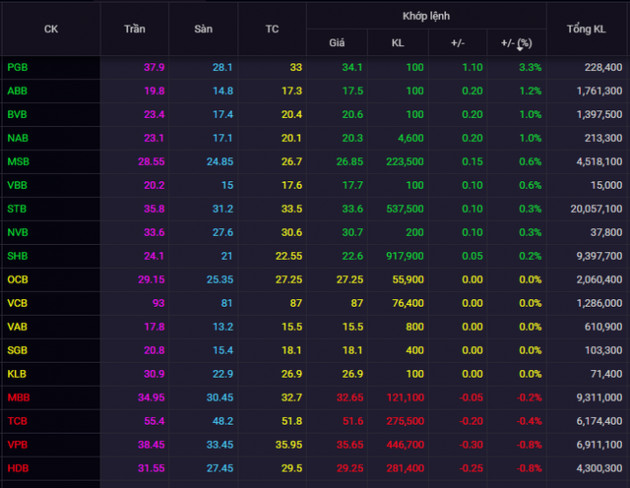Screen dimensions: 630x488
Task: Click VPB change value -0.30
Action: (471, 445)
